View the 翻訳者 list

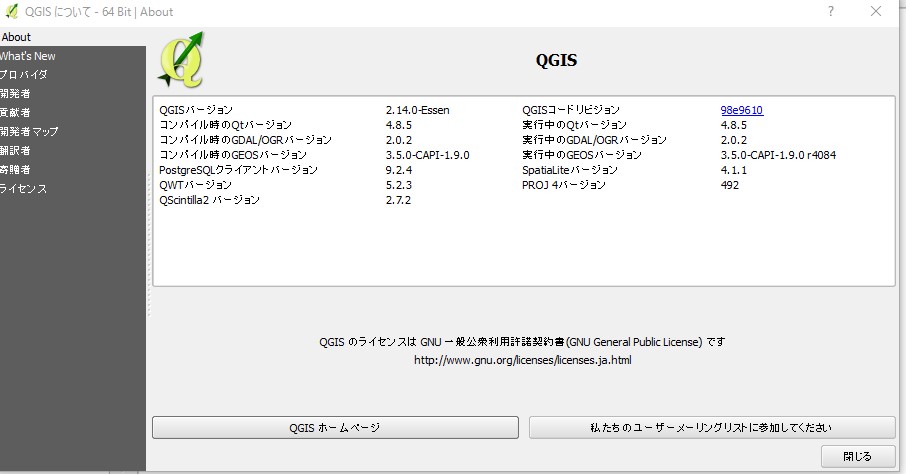16,151
